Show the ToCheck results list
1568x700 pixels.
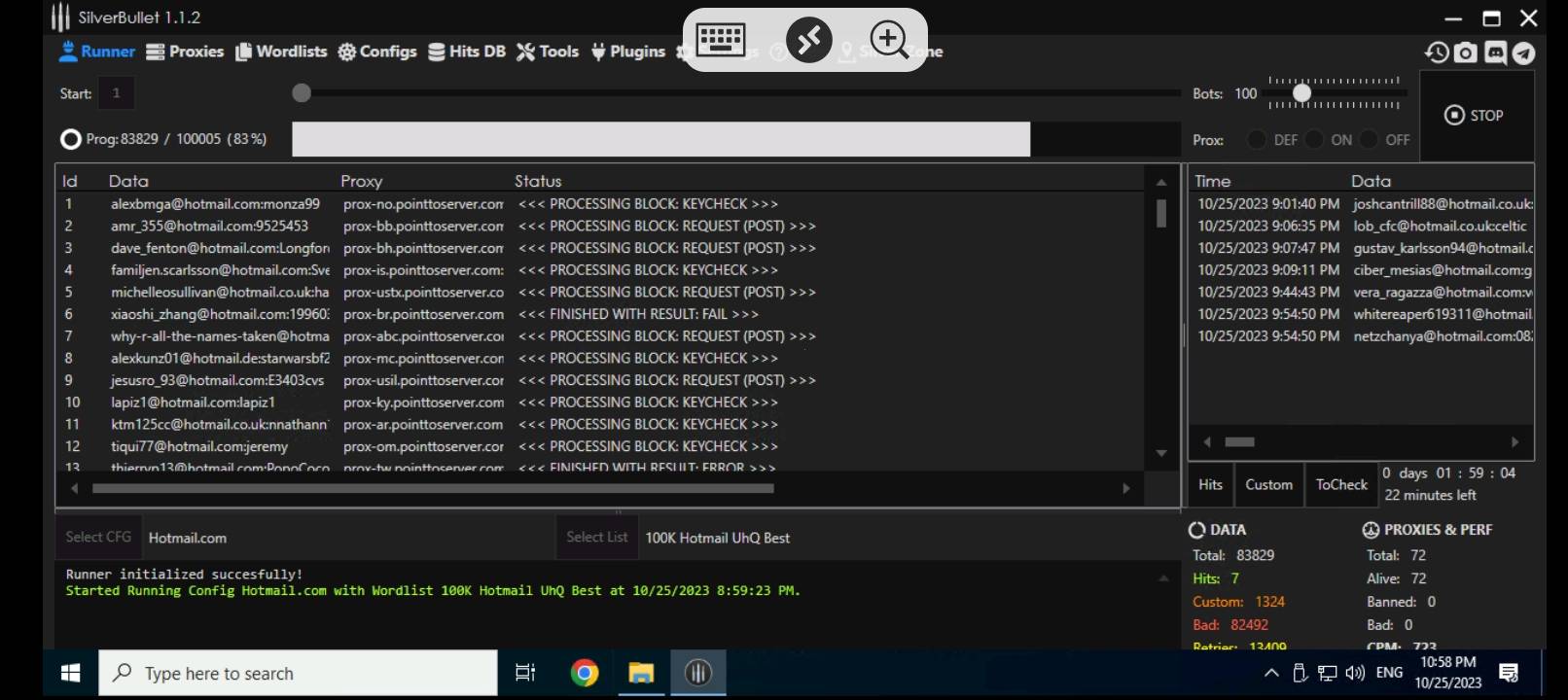point(1341,484)
